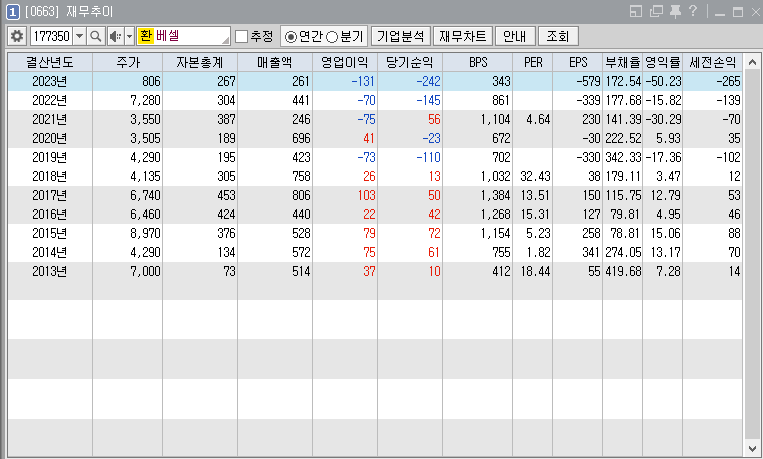Click the stock name field 베셀
This screenshot has height=459, width=763.
click(x=183, y=37)
